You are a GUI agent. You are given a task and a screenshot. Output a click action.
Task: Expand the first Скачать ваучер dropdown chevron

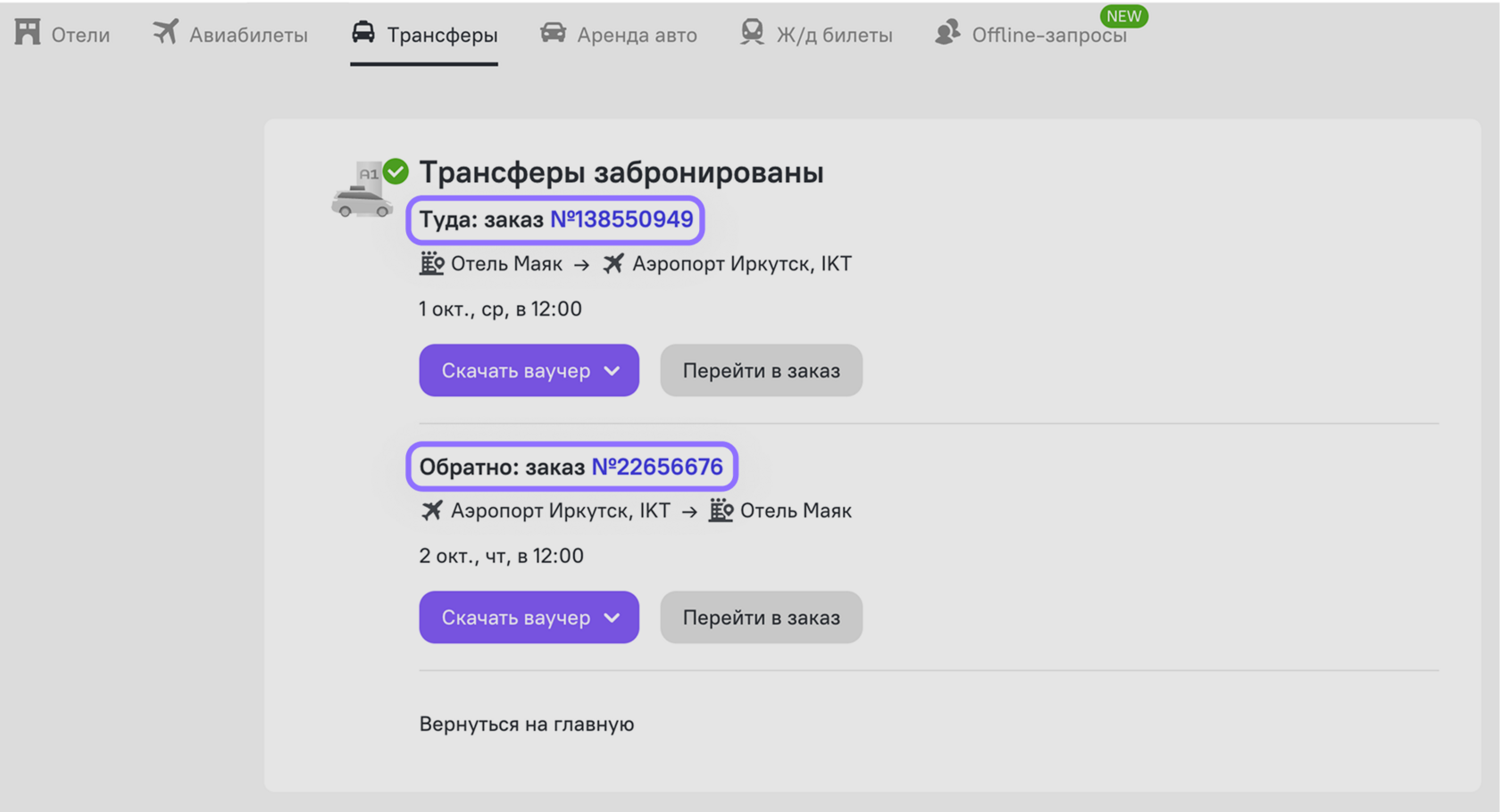coord(612,371)
